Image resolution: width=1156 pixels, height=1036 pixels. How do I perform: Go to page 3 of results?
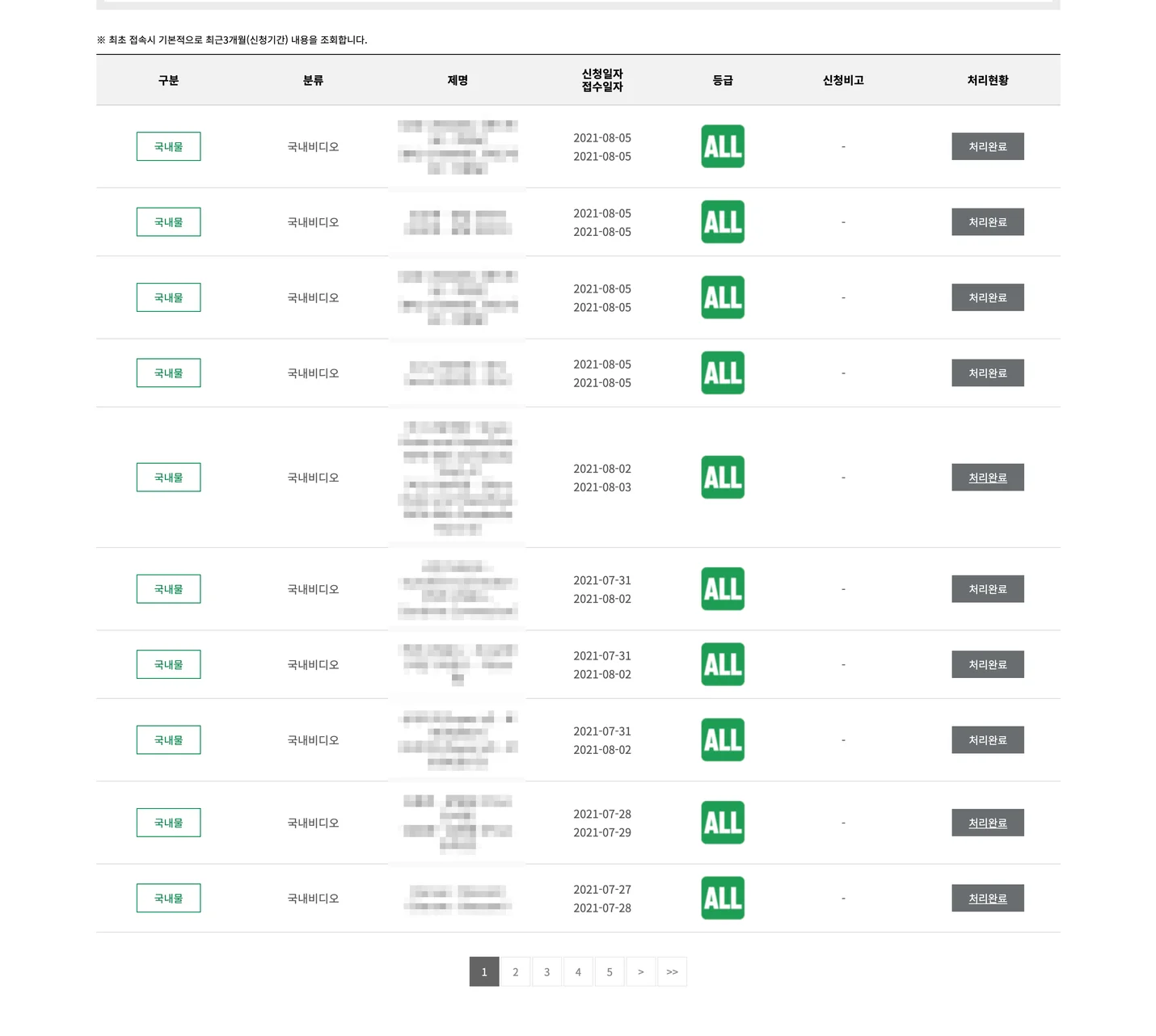pyautogui.click(x=547, y=972)
